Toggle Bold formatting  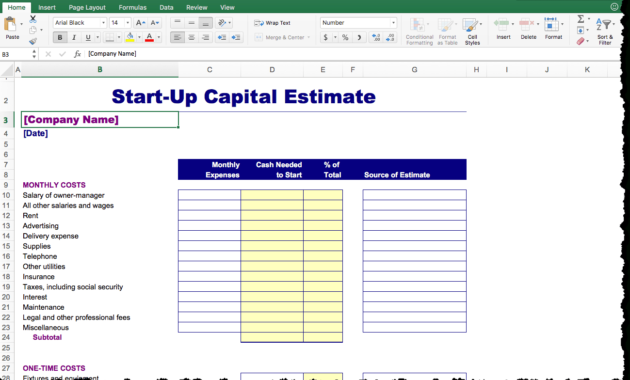(60, 37)
